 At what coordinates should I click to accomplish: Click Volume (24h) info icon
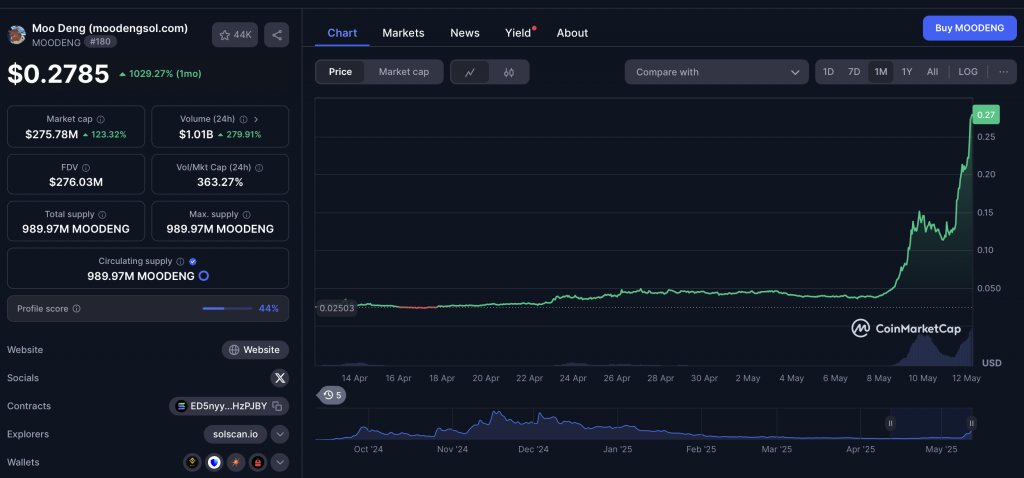pyautogui.click(x=243, y=120)
